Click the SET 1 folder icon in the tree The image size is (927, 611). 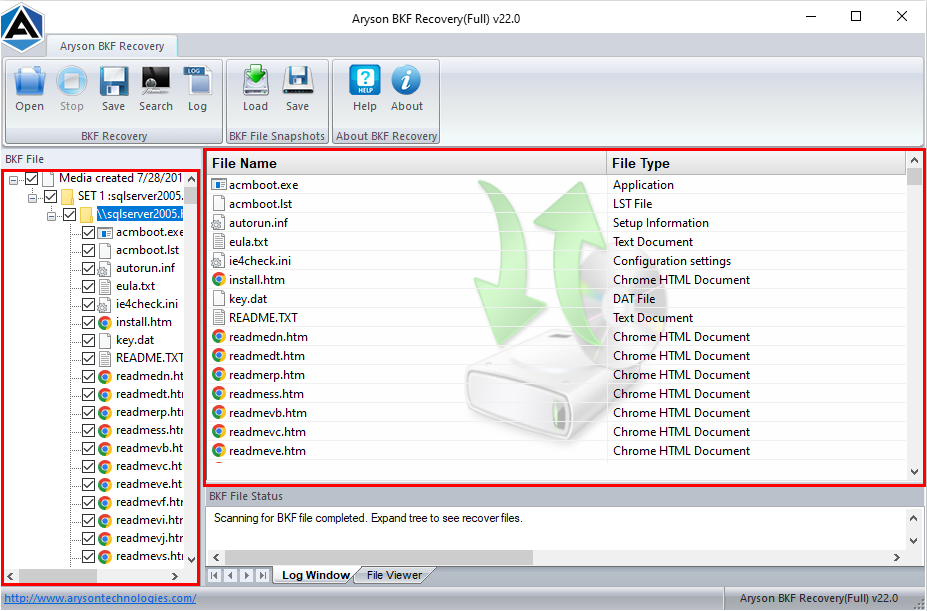(68, 196)
